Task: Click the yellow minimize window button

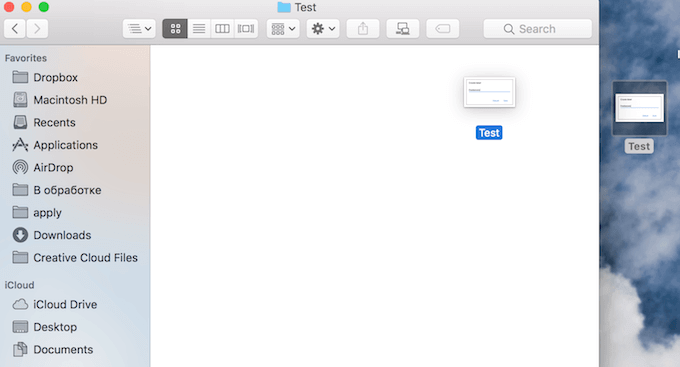Action: (26, 7)
